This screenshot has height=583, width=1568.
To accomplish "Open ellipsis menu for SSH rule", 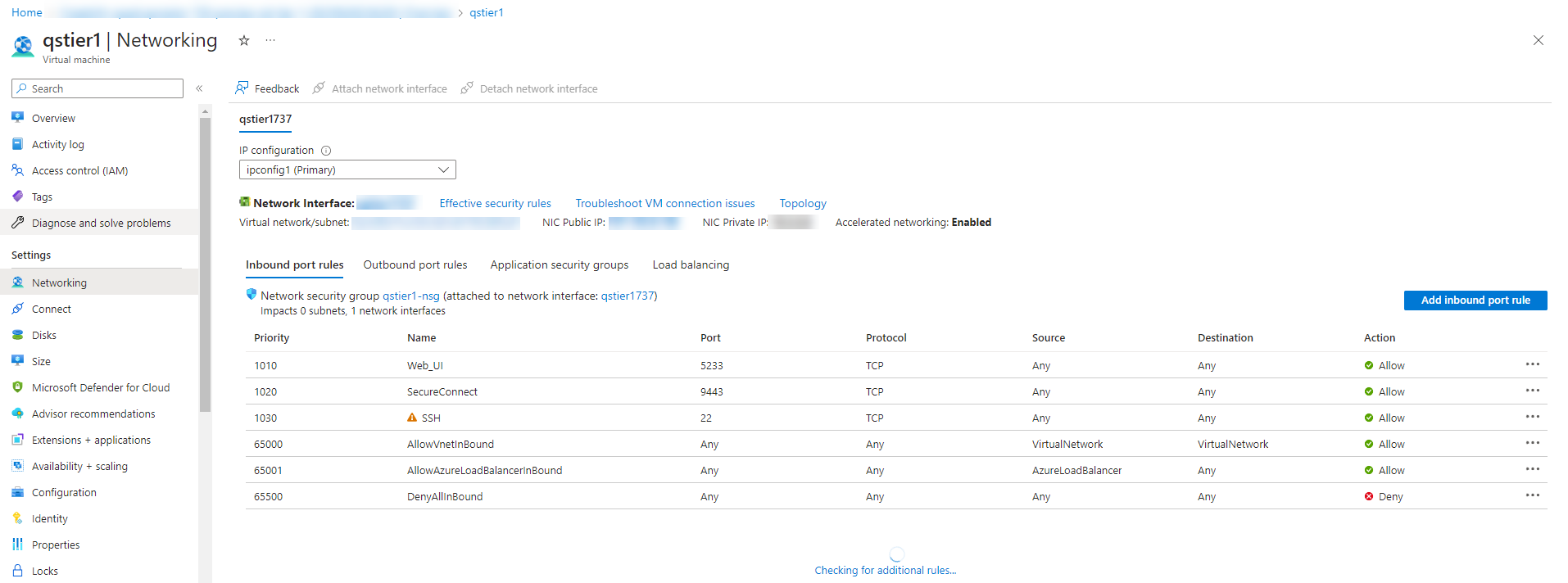I will click(1533, 417).
